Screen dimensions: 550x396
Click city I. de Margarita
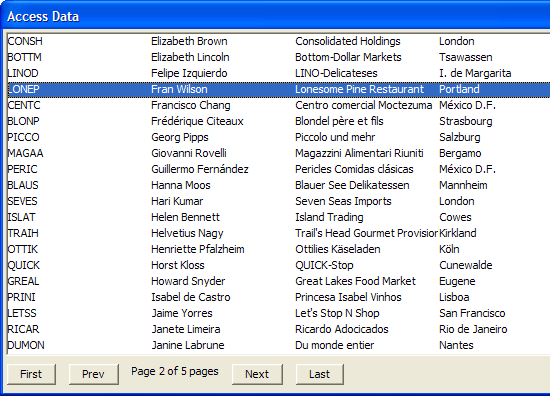click(475, 73)
